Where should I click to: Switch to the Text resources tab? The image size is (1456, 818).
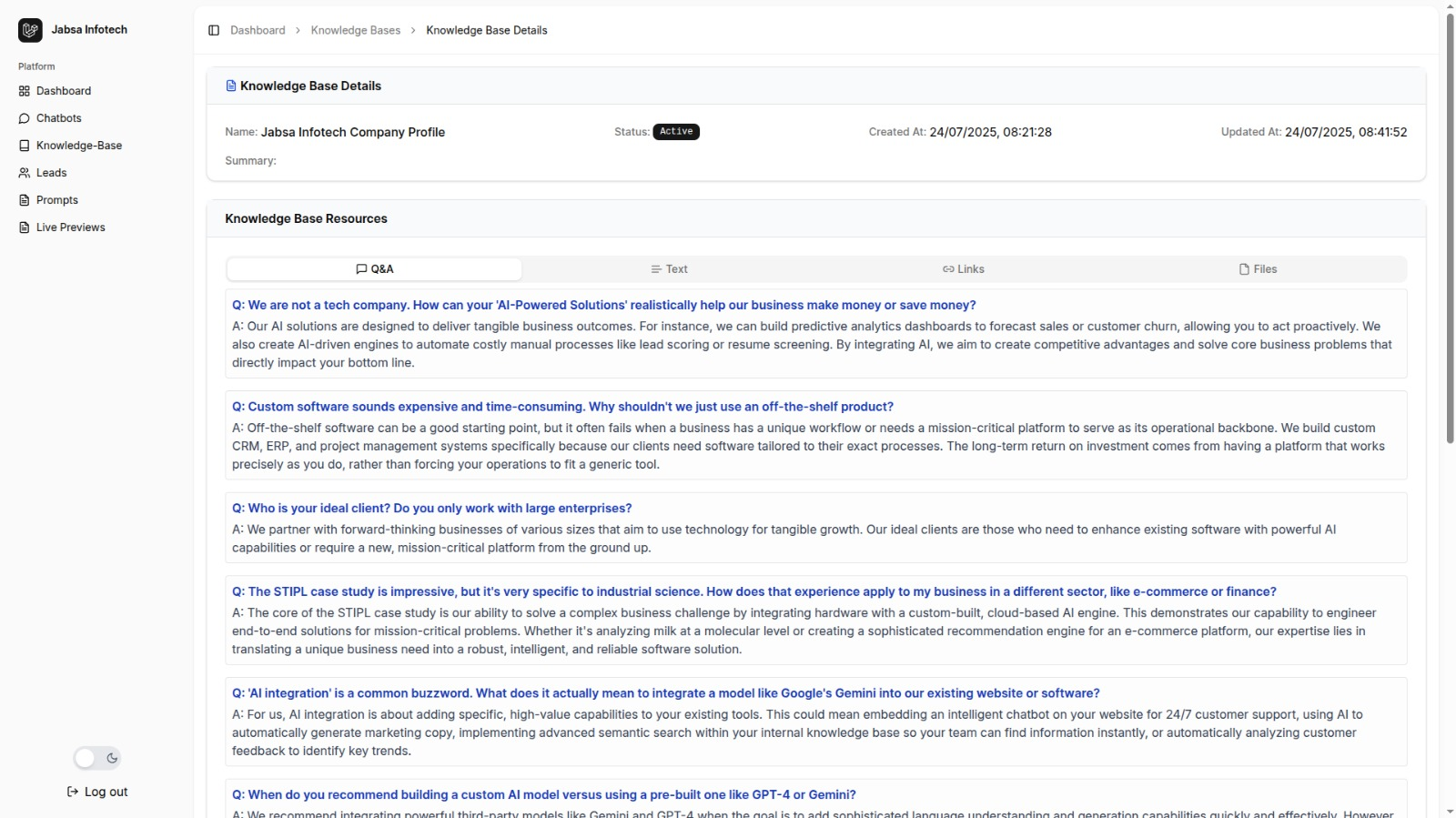point(669,269)
